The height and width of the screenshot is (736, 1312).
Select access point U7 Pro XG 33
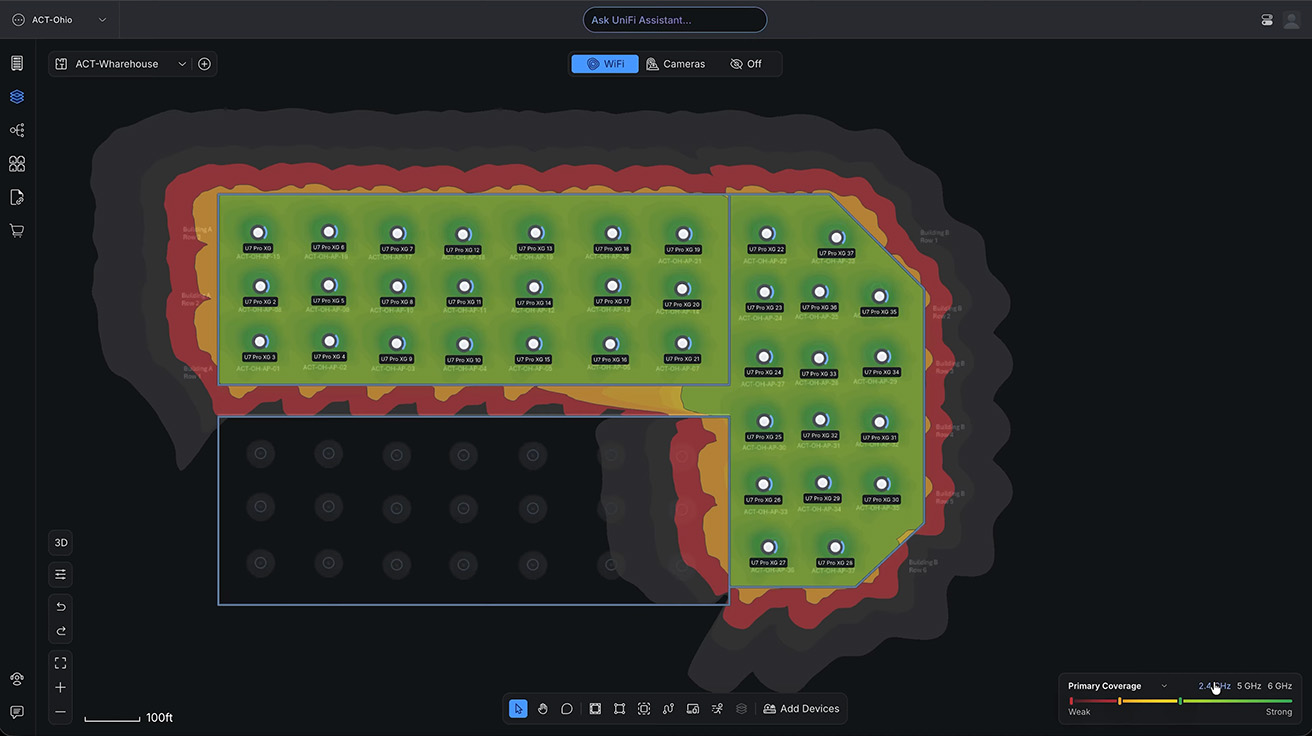(819, 358)
